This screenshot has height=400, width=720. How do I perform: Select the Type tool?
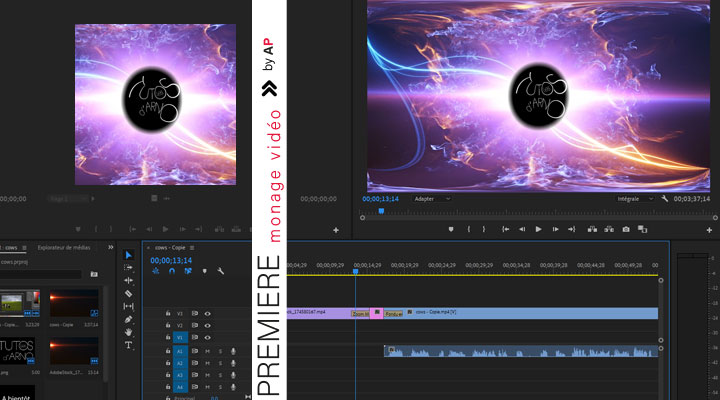[129, 345]
